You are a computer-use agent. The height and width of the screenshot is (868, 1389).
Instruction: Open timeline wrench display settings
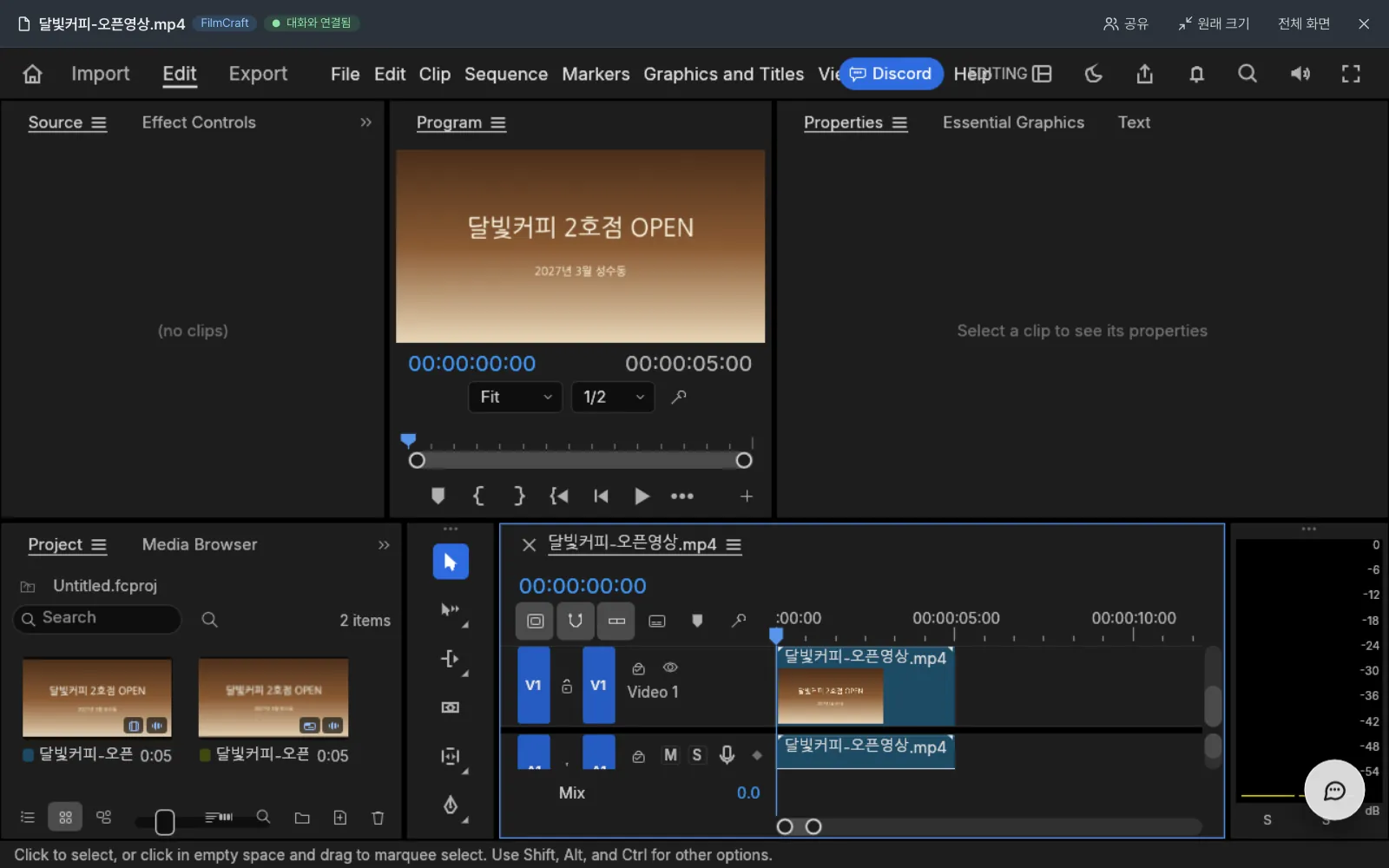pos(739,621)
